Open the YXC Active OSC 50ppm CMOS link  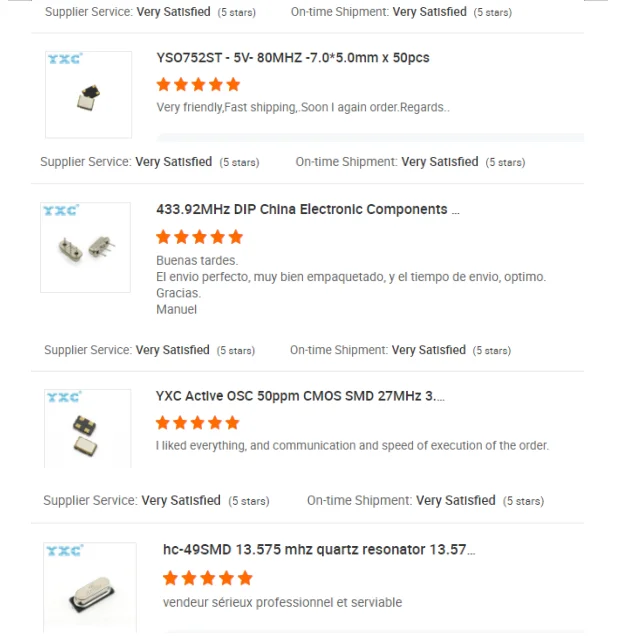pos(300,396)
